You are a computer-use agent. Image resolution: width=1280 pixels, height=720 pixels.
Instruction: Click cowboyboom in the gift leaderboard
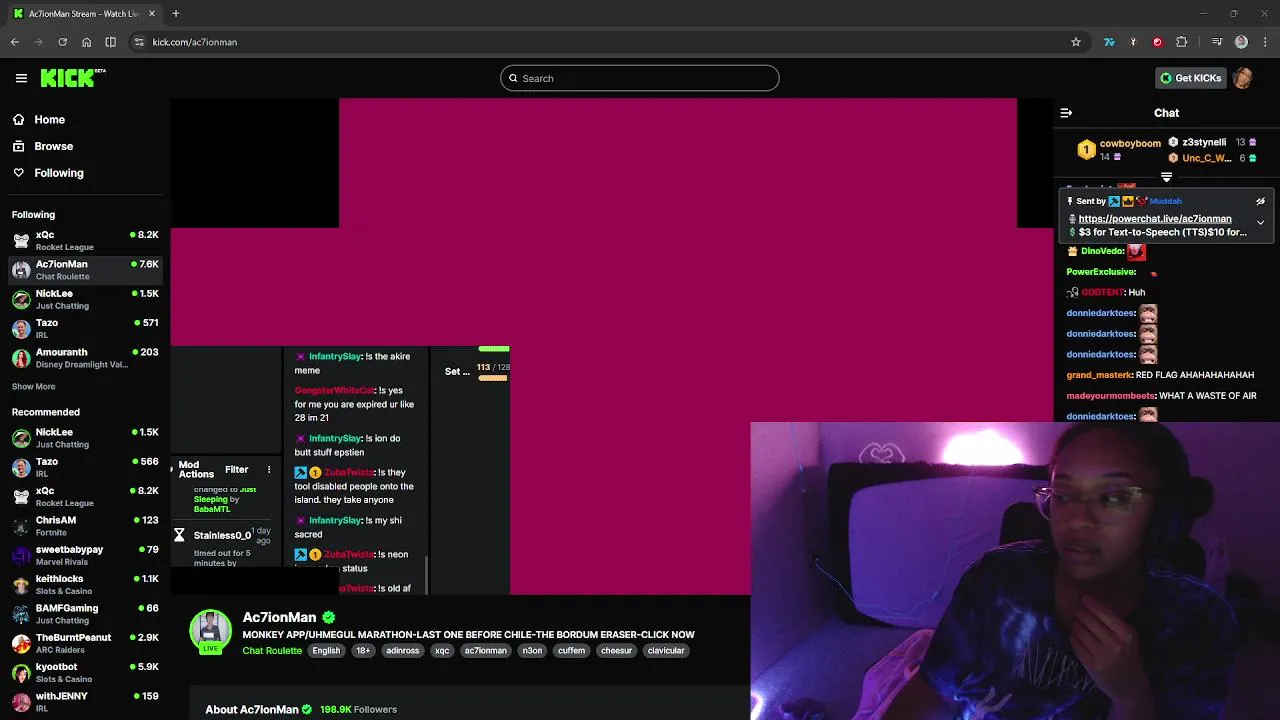(x=1130, y=144)
